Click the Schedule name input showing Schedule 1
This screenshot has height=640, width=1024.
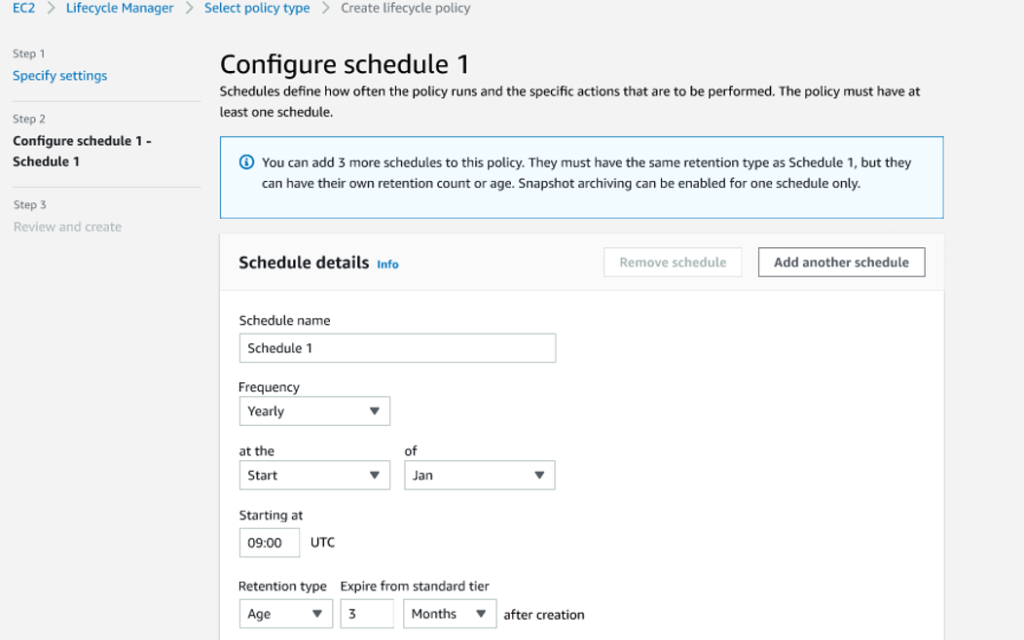pos(397,347)
